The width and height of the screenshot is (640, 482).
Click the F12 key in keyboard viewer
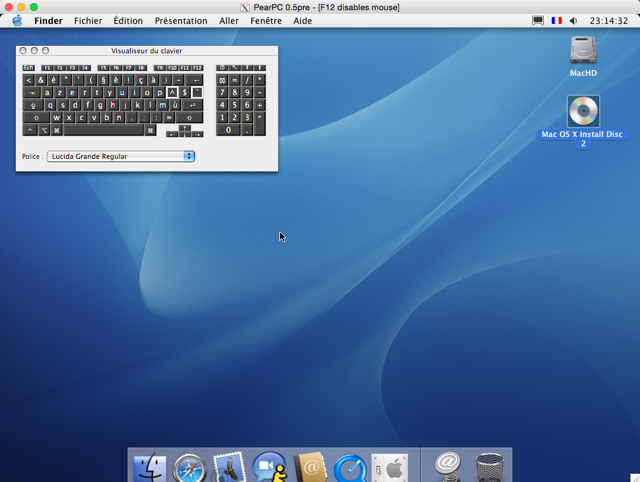click(198, 68)
